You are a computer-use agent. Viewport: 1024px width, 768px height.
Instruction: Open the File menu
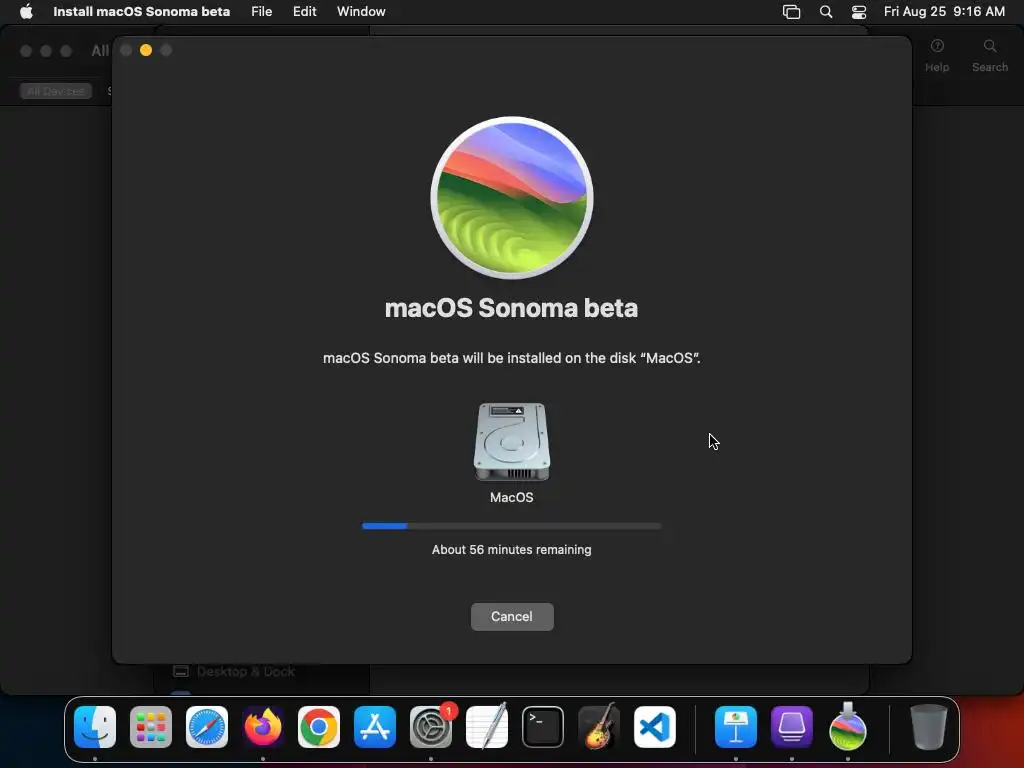click(x=261, y=12)
